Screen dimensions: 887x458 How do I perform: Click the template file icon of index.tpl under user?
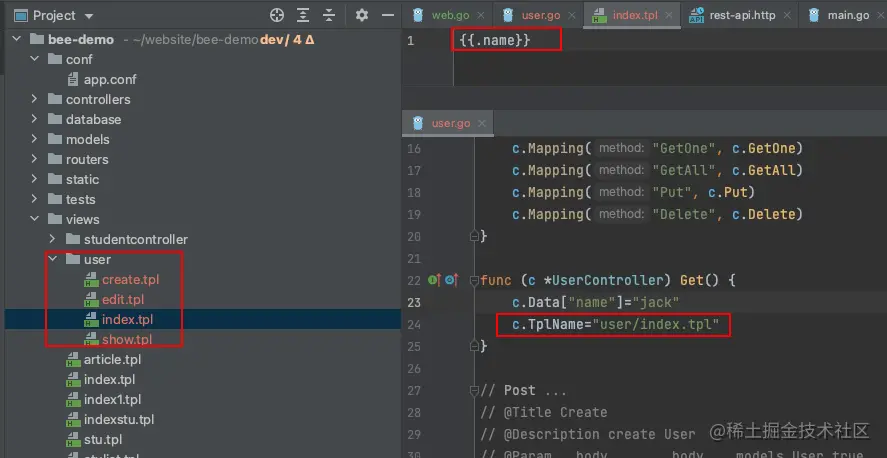91,320
